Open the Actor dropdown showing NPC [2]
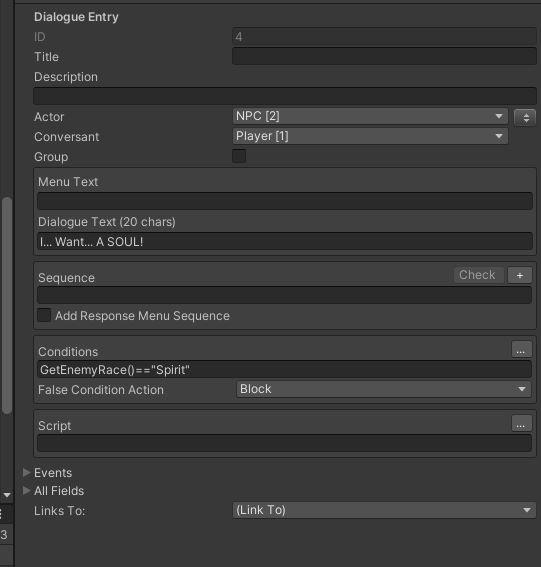The image size is (541, 567). pyautogui.click(x=370, y=116)
